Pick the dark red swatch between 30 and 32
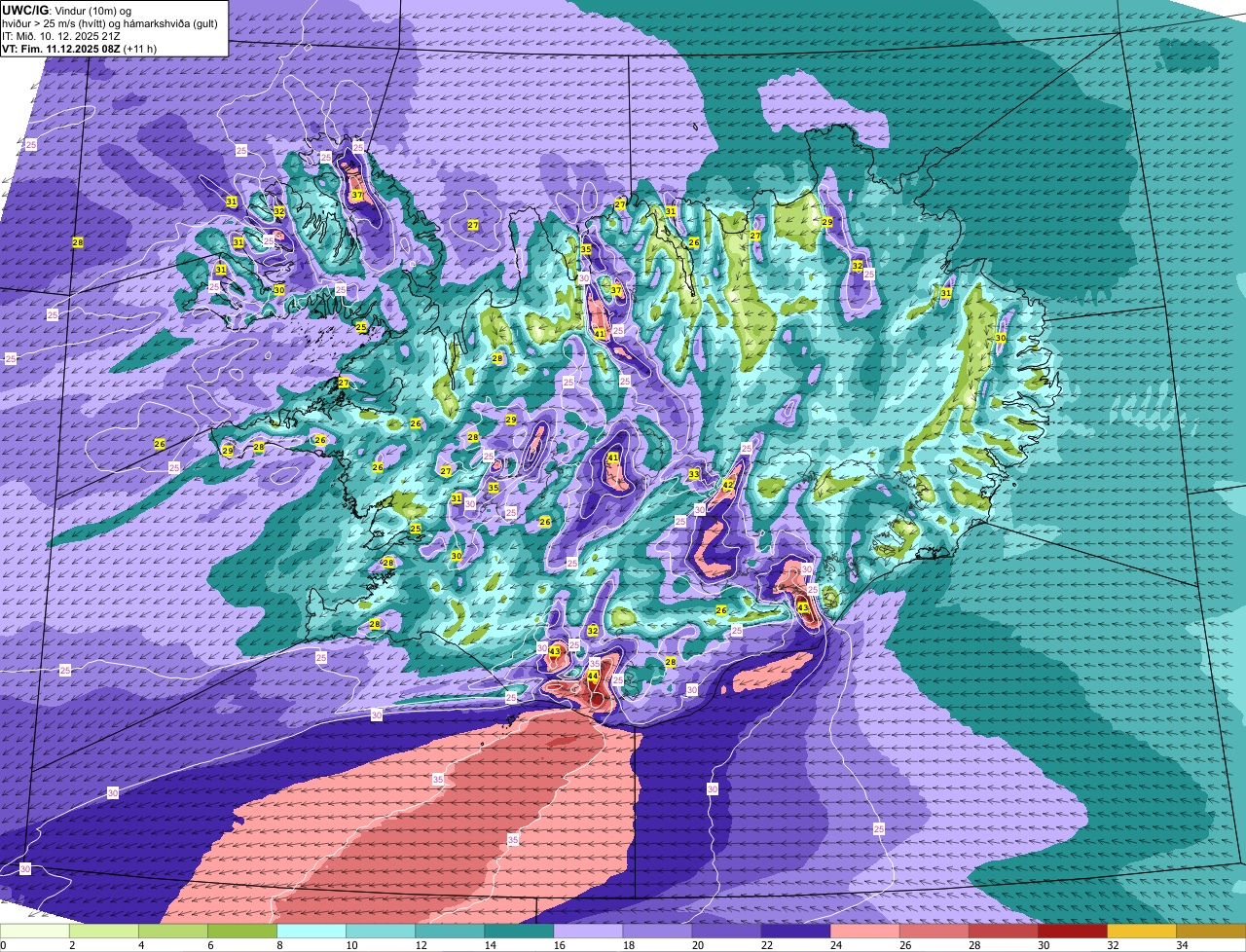1246x952 pixels. 1072,931
